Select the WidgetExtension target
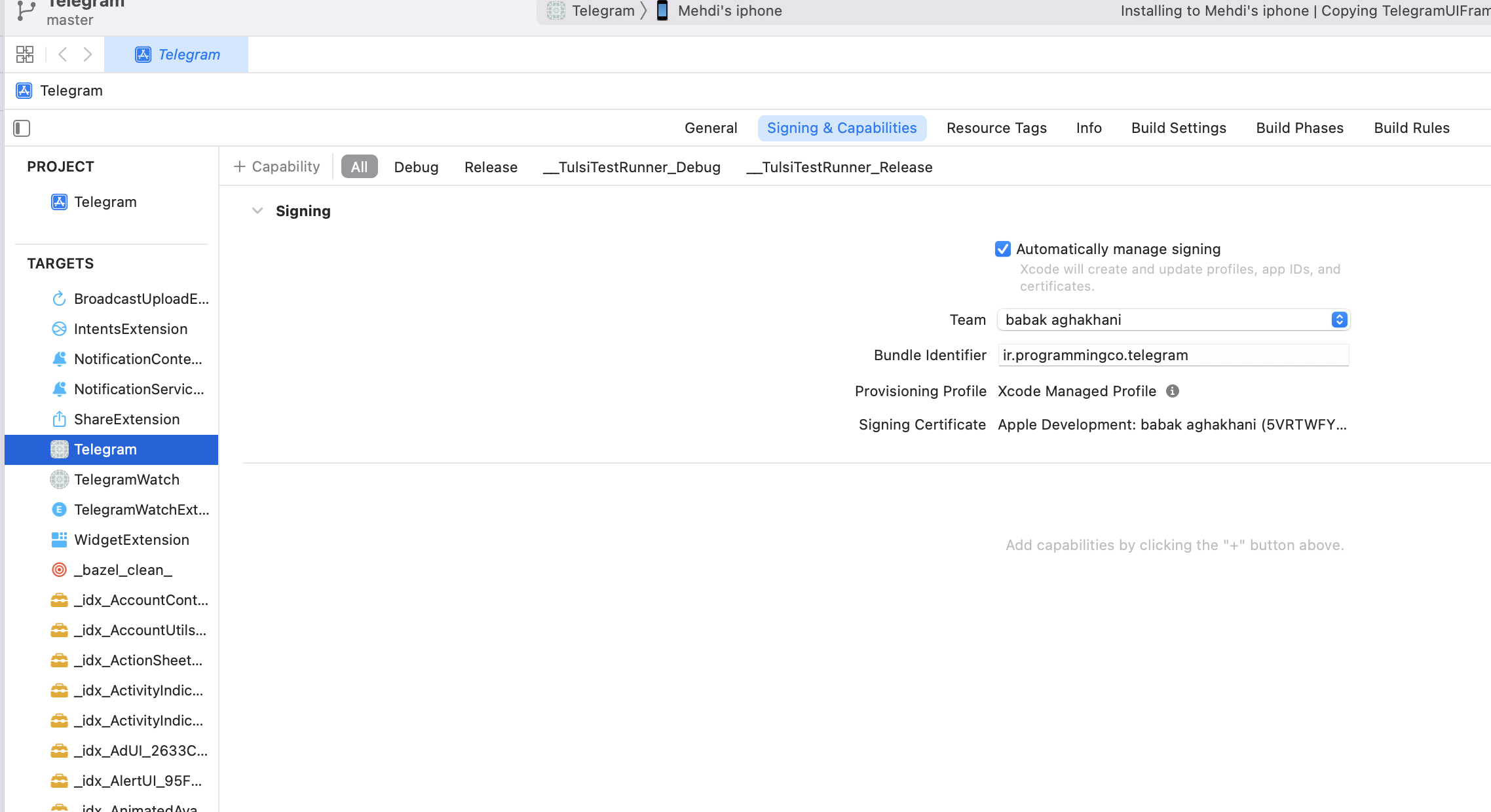 coord(131,540)
